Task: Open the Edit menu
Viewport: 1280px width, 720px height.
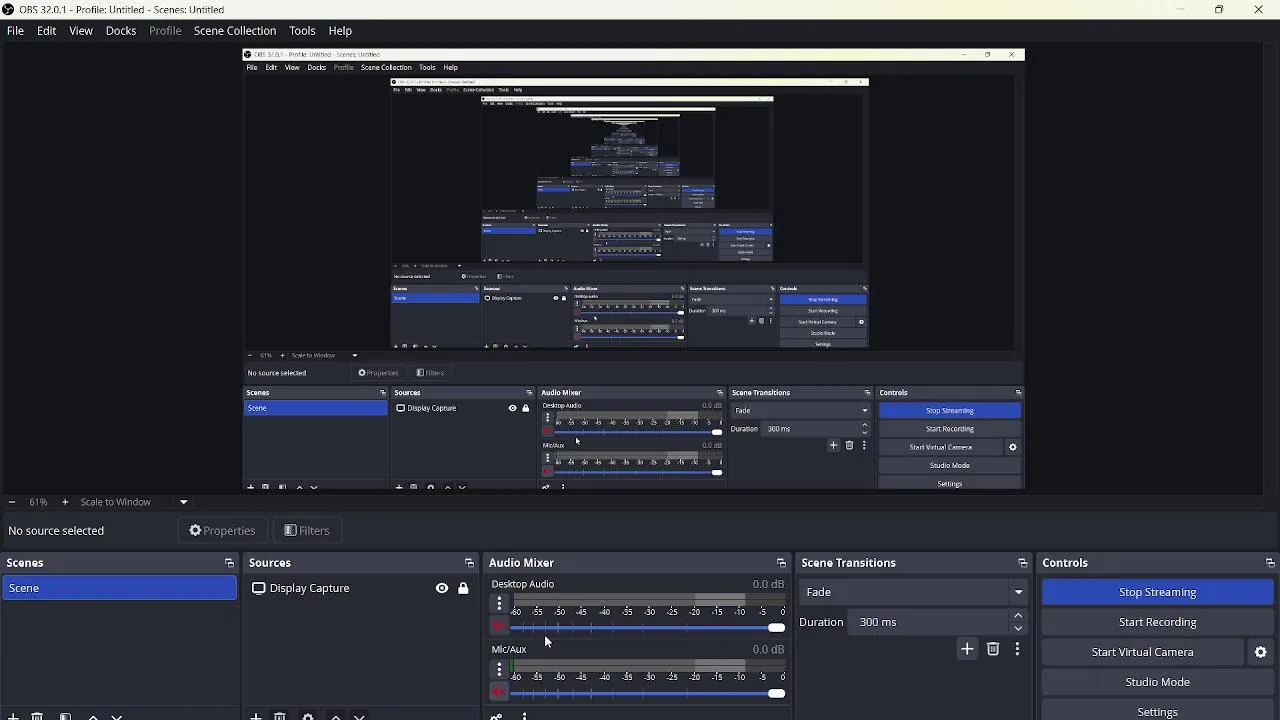Action: click(46, 31)
